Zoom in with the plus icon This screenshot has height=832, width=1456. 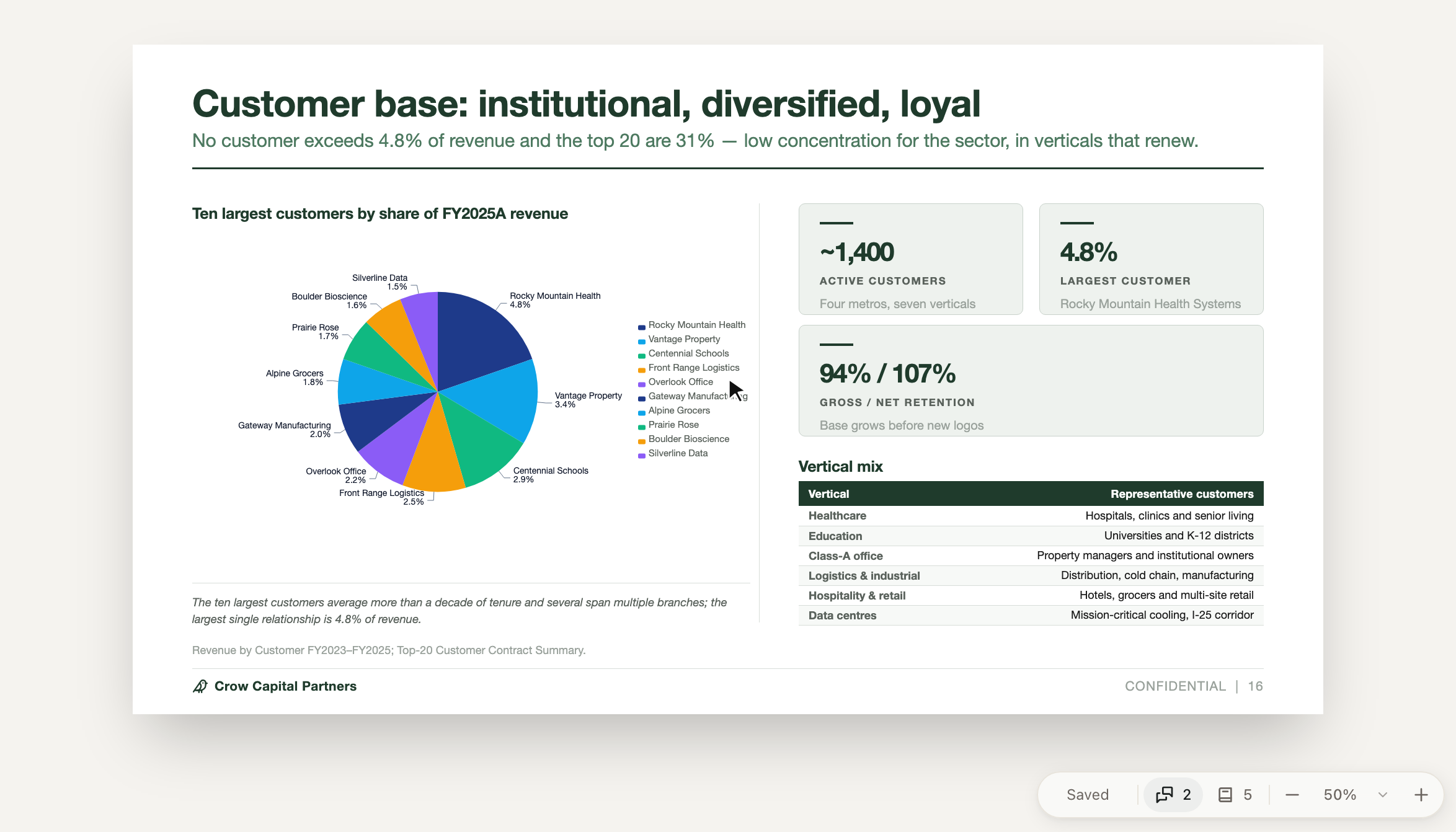(x=1421, y=795)
